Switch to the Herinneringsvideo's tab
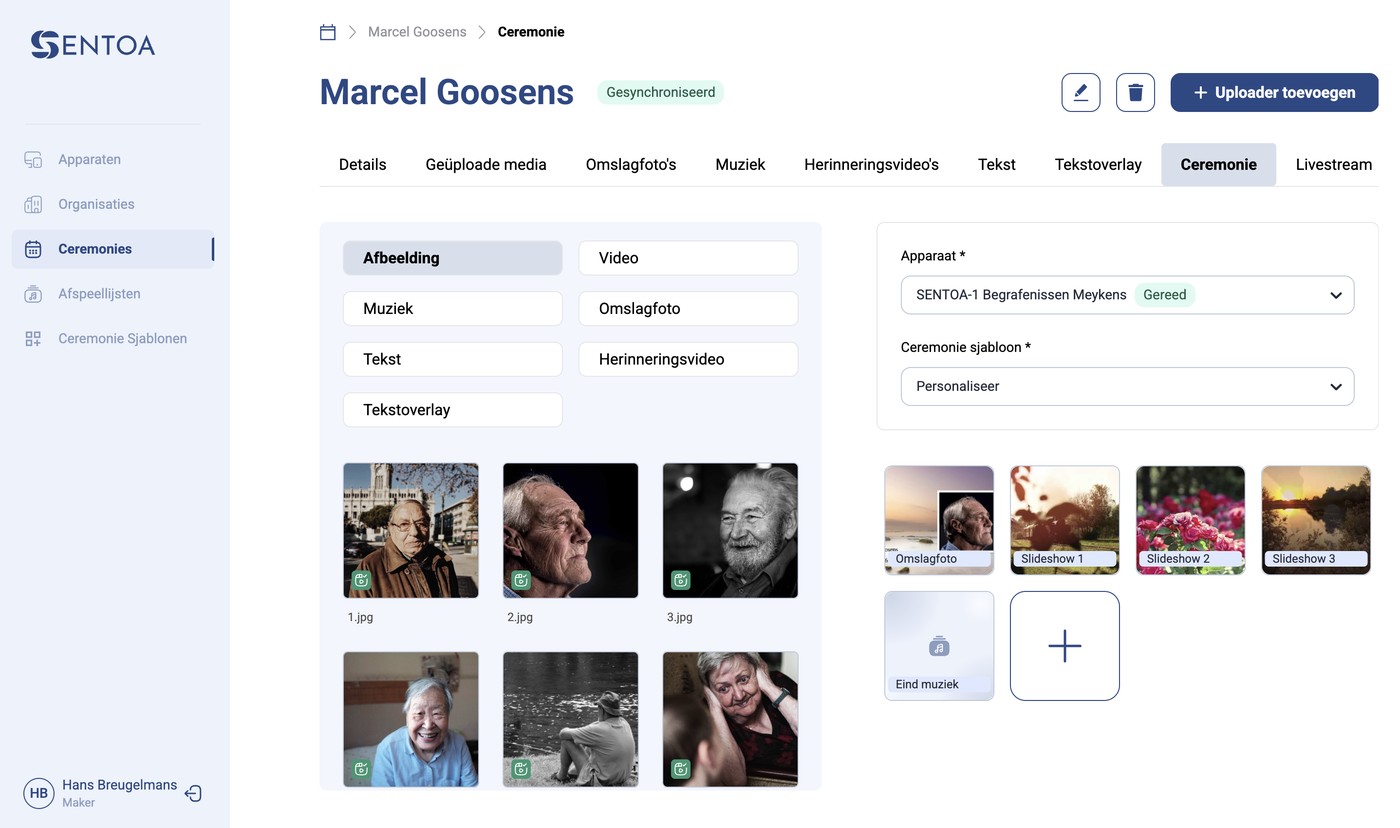Screen dimensions: 1400x828 871,165
